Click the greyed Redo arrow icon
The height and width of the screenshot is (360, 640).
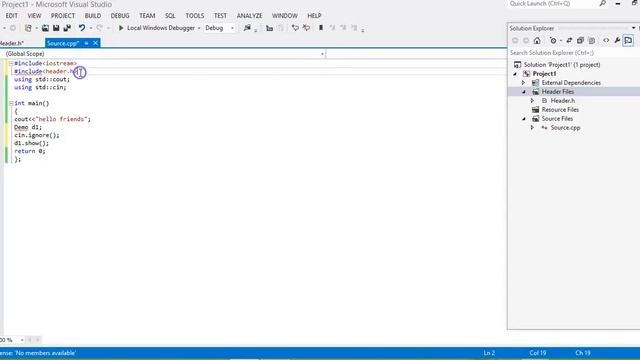99,28
